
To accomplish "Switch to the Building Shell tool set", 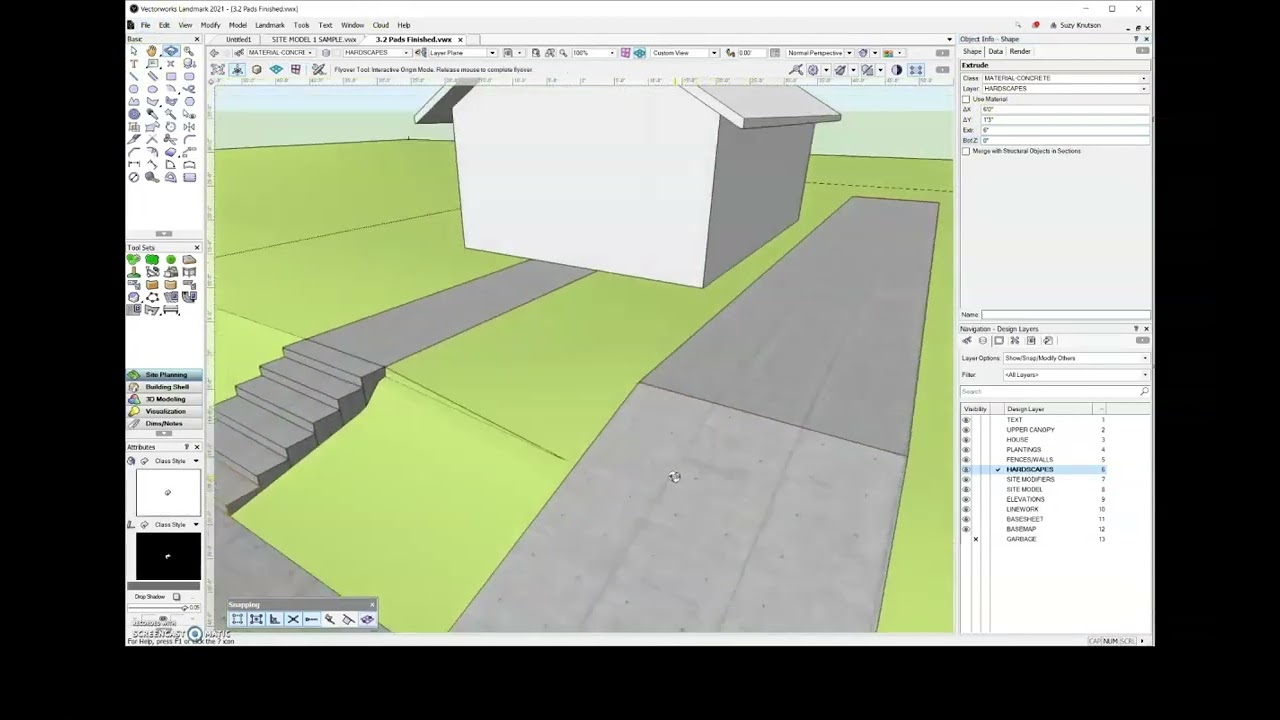I will coord(165,387).
